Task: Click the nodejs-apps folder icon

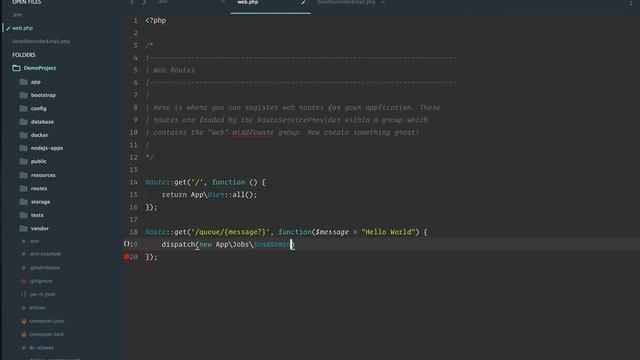Action: [24, 148]
